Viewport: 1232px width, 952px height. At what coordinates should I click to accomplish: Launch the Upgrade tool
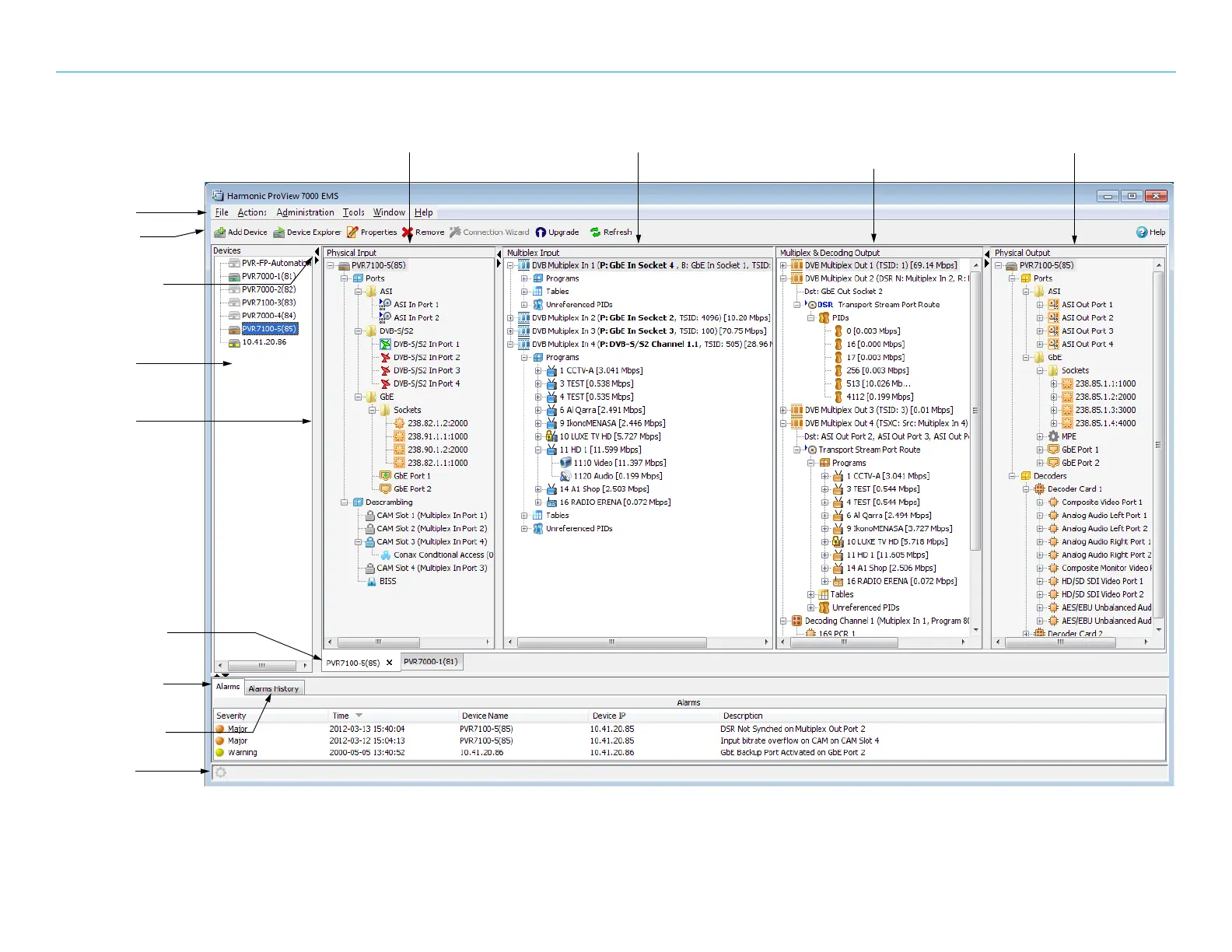pos(541,233)
